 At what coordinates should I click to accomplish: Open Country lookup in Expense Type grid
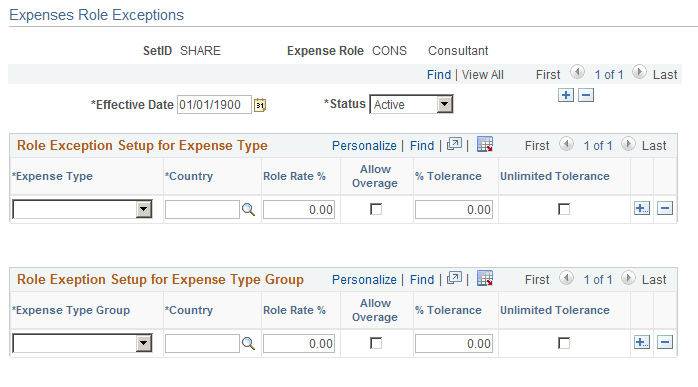click(x=248, y=209)
